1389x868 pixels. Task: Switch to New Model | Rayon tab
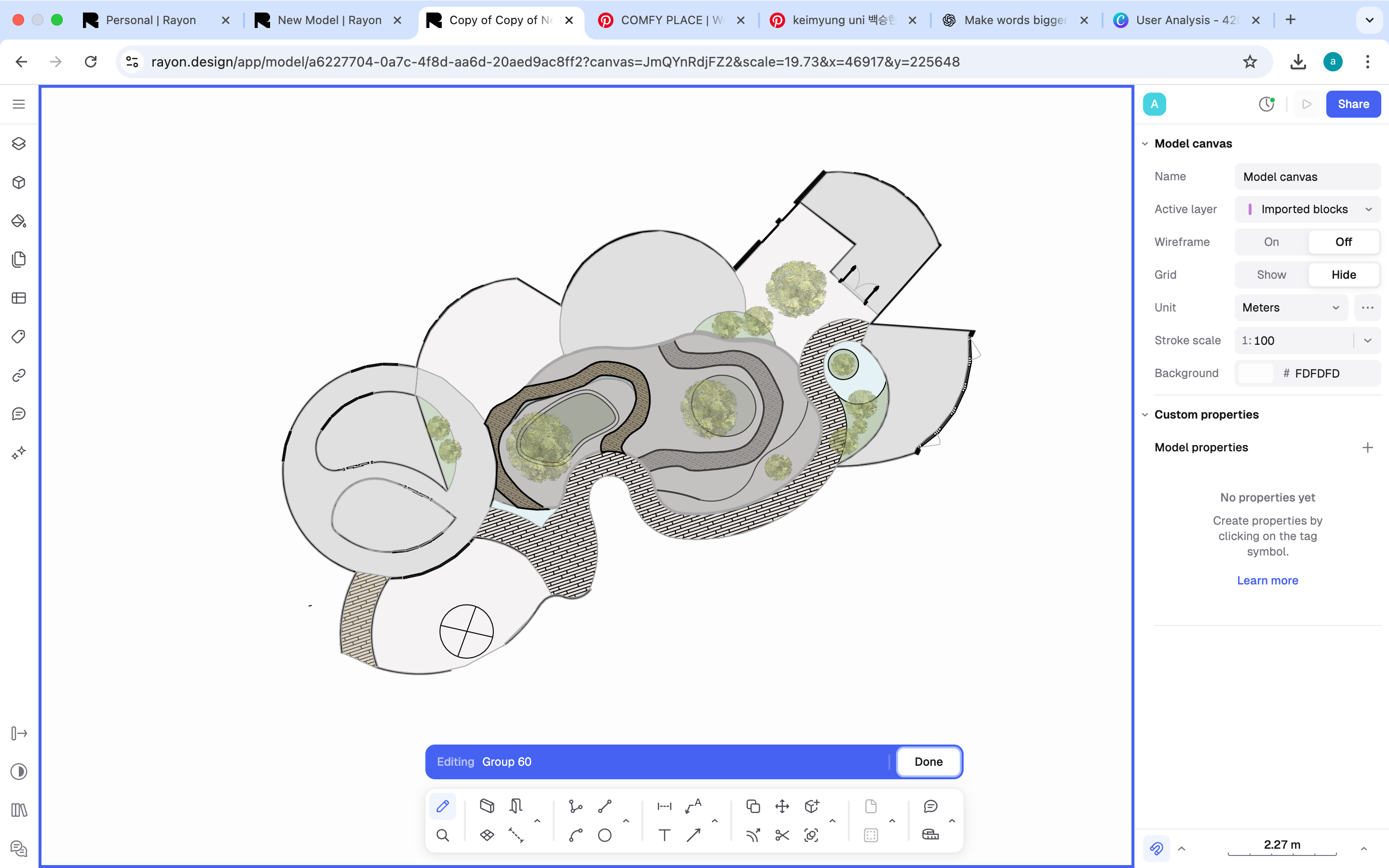(329, 20)
